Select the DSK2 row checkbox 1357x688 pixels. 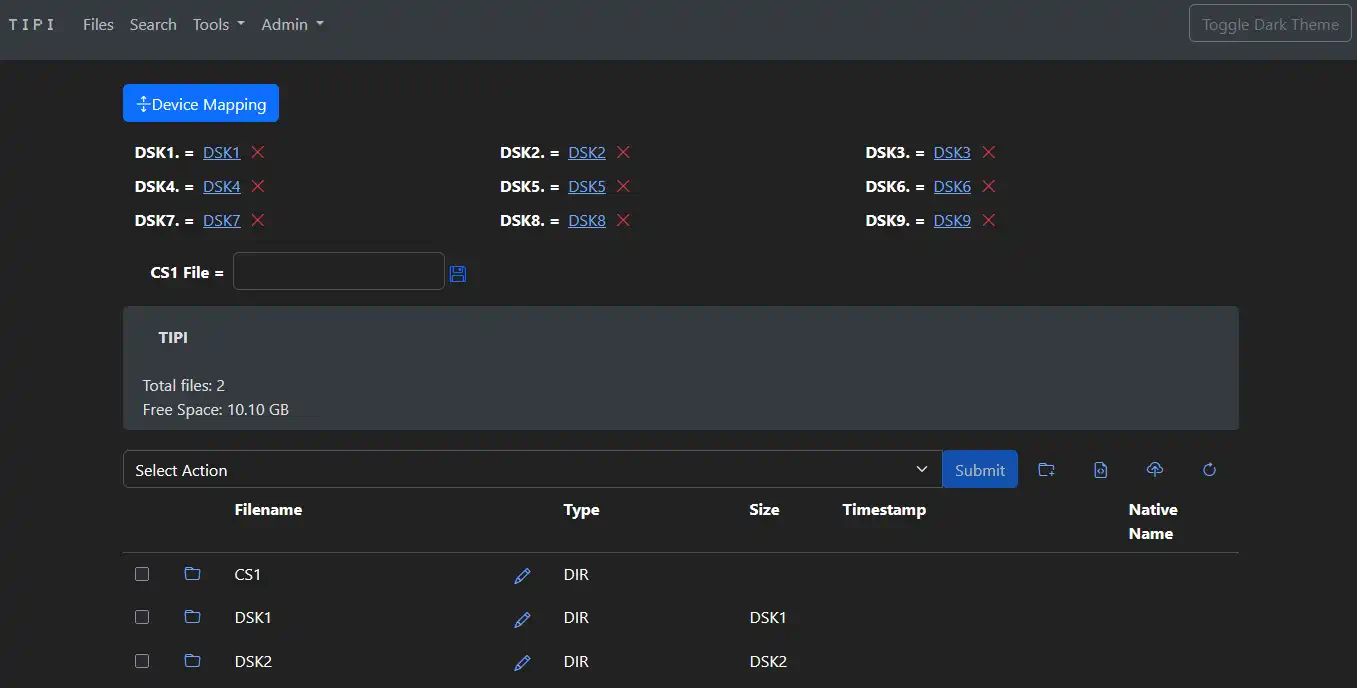[x=142, y=661]
